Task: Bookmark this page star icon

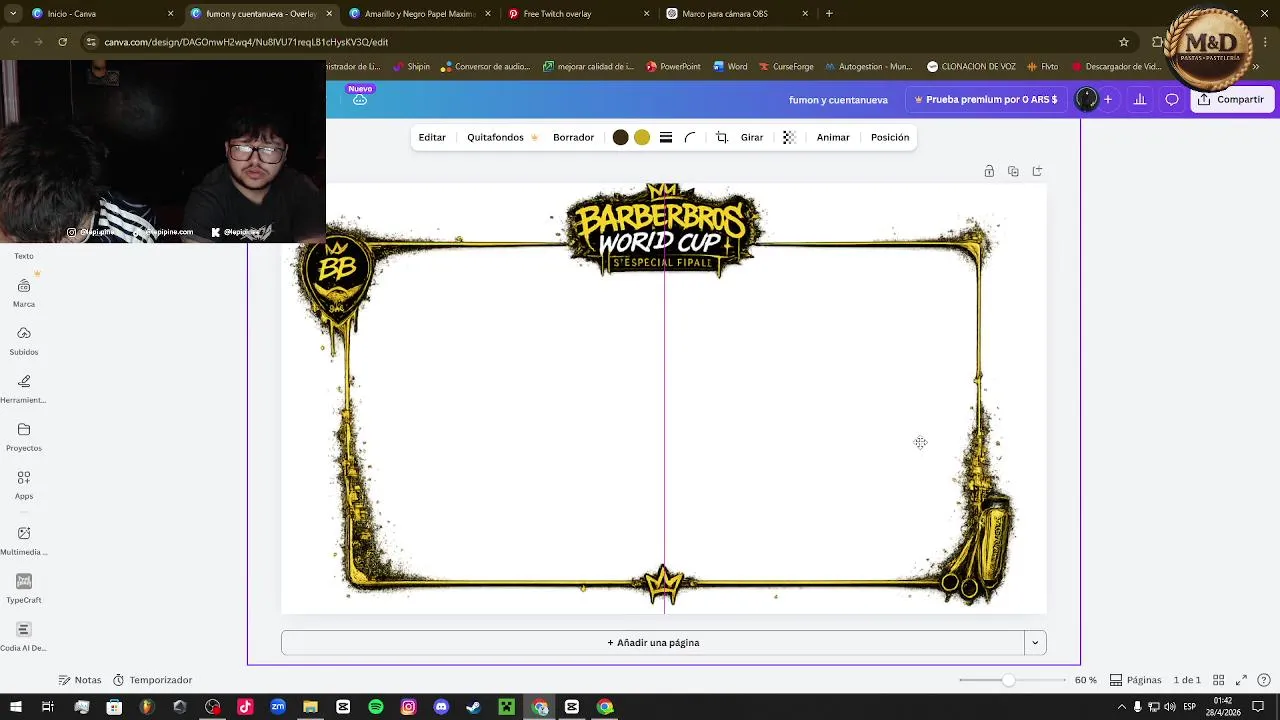Action: 1124,42
